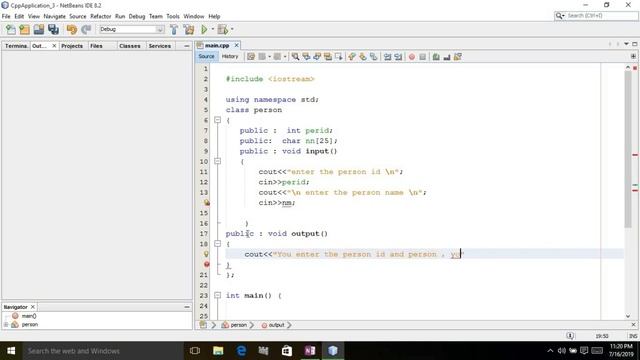
Task: Open the Refactor menu
Action: [100, 16]
